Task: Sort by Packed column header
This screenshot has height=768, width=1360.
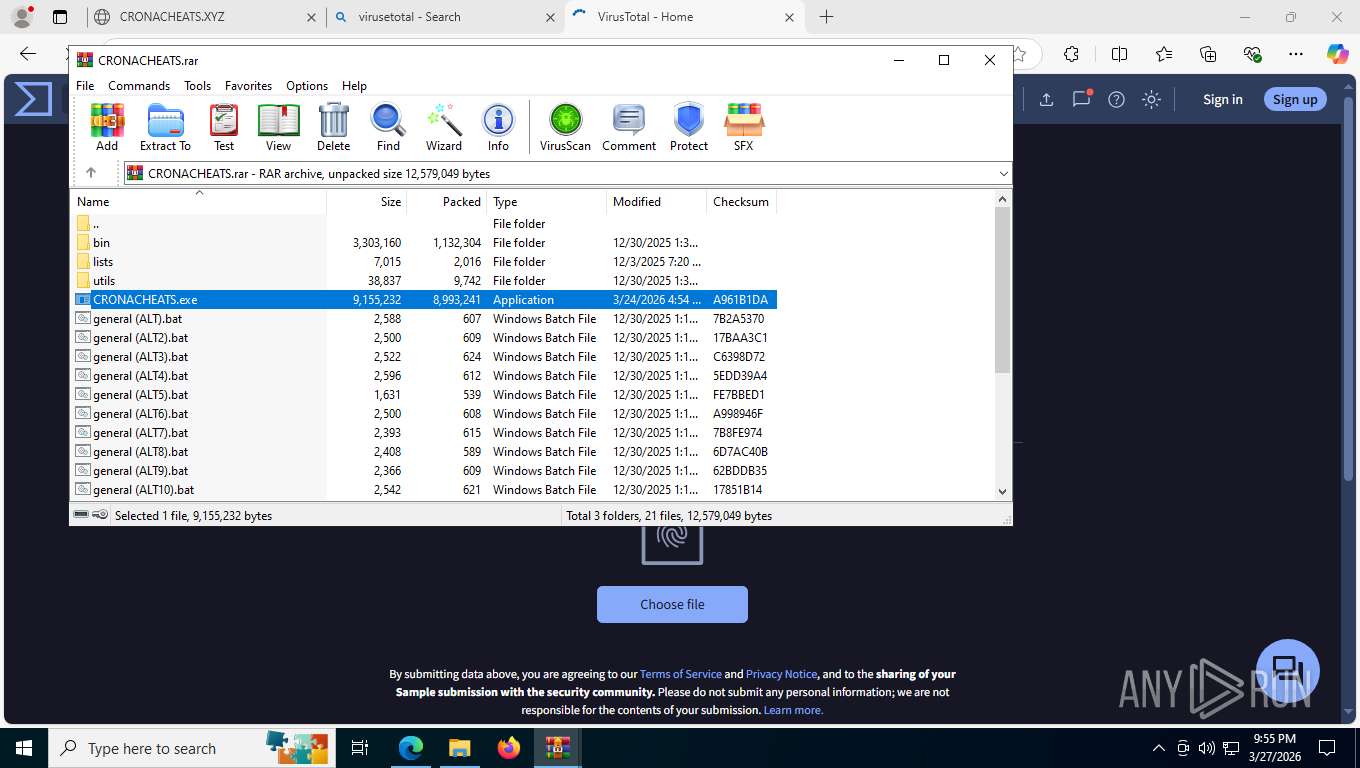Action: pyautogui.click(x=447, y=202)
